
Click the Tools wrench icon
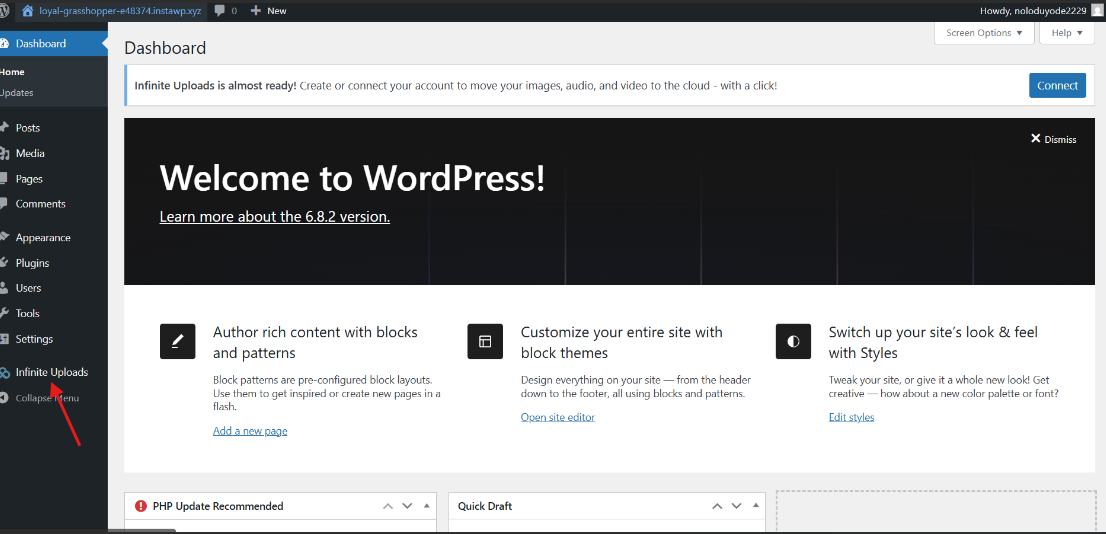pos(4,313)
